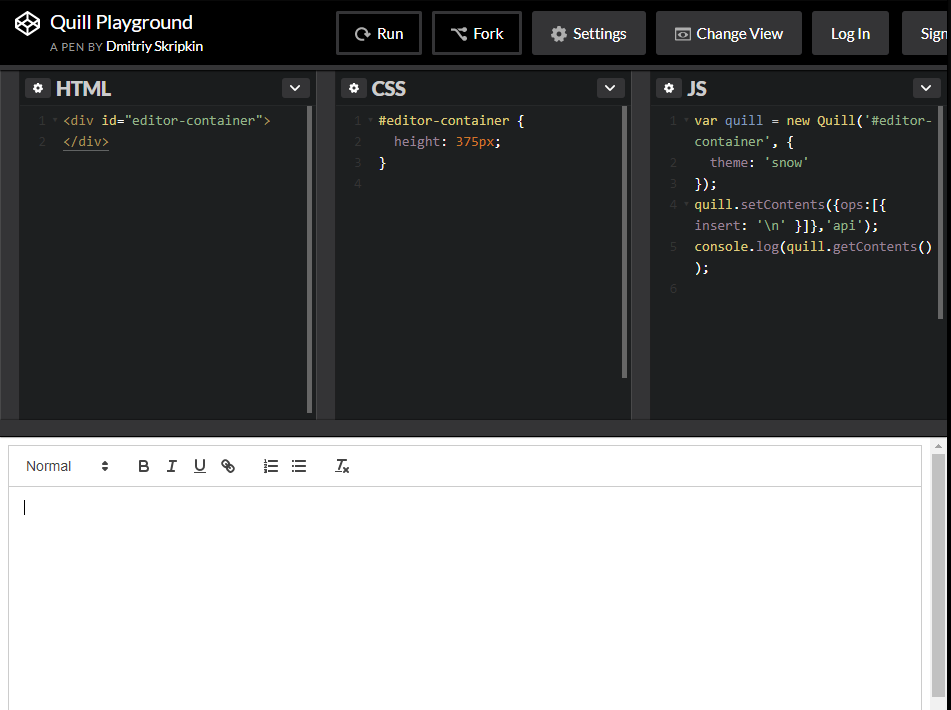Click the partially visible Sign Up button
Viewport: 951px width, 710px height.
[x=926, y=33]
